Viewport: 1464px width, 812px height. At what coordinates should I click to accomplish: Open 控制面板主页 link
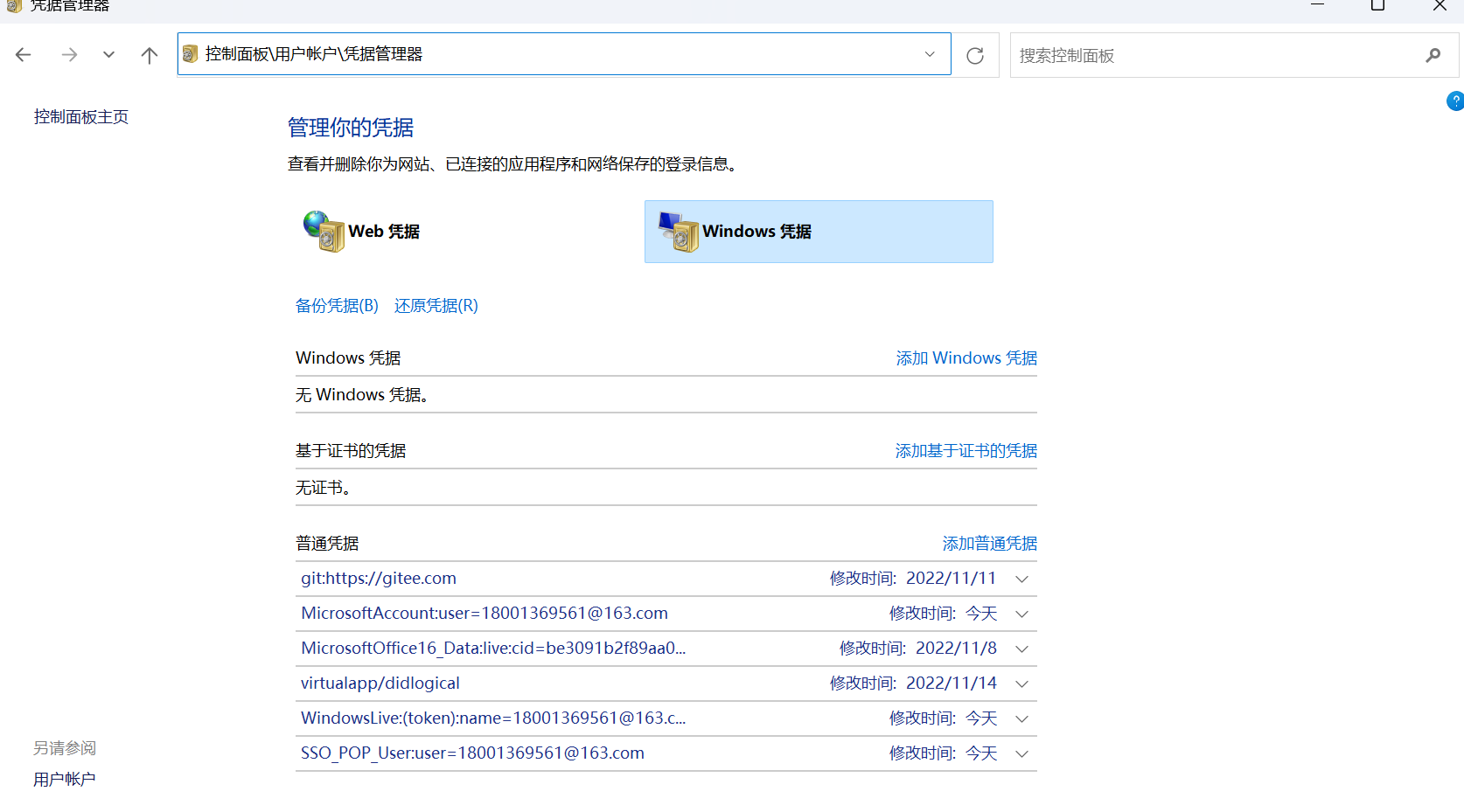pos(81,117)
